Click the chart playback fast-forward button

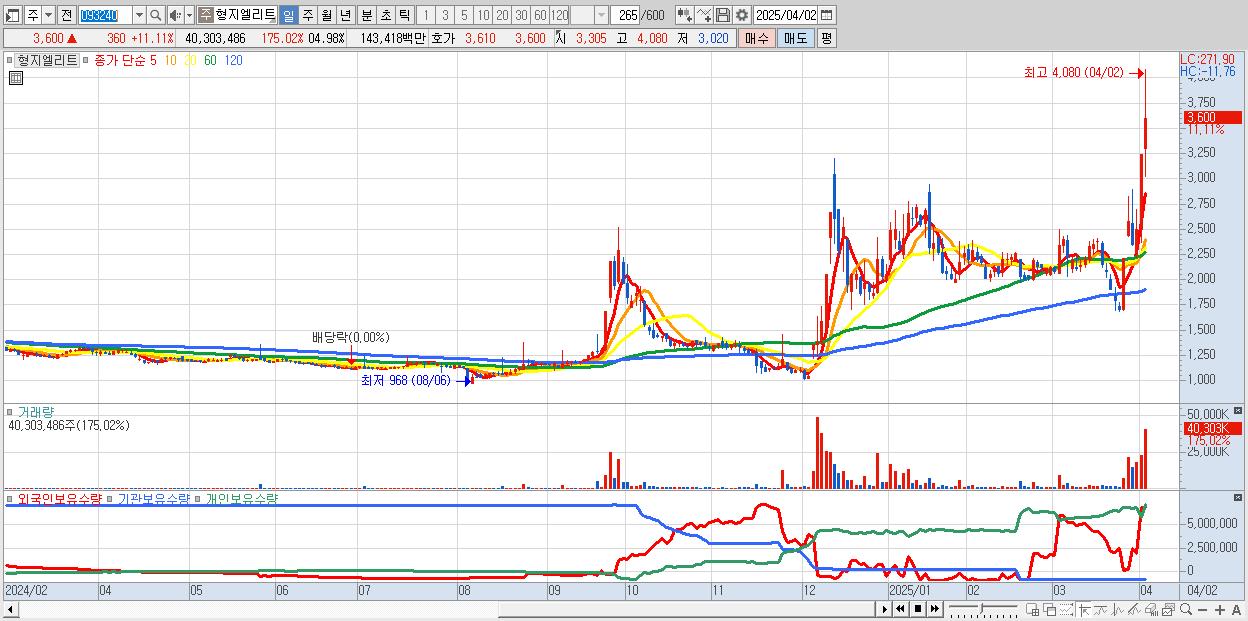pos(934,609)
